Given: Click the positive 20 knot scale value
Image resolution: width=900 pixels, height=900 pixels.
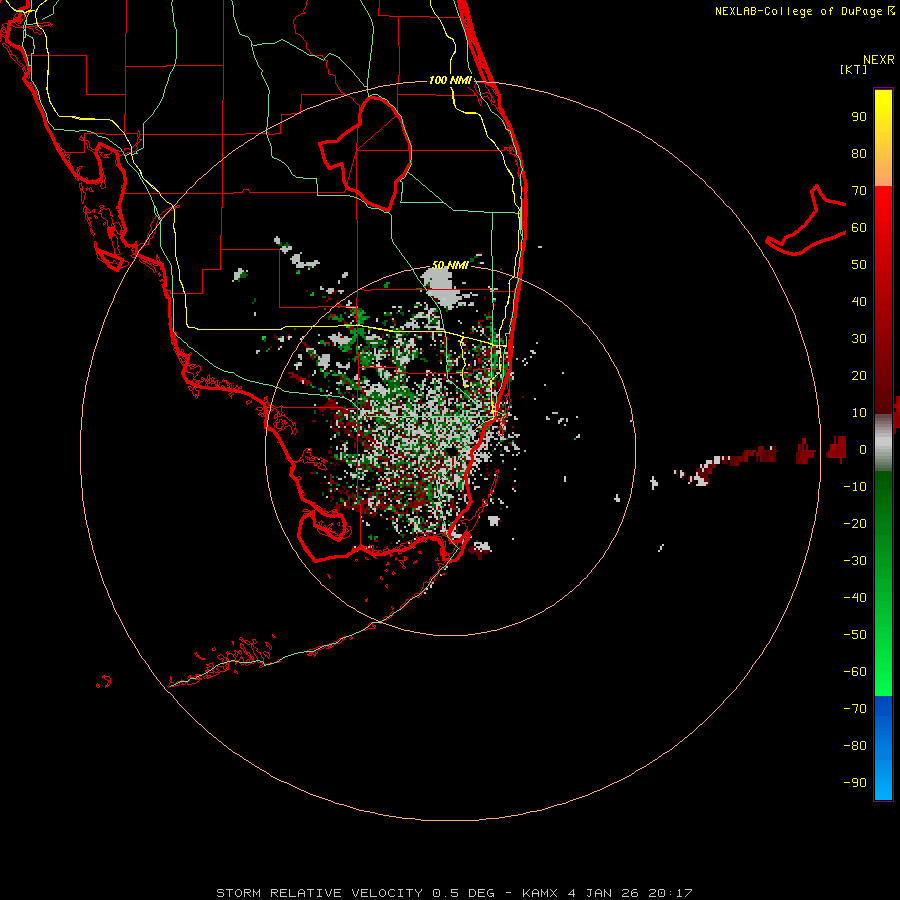Looking at the screenshot, I should (x=859, y=376).
